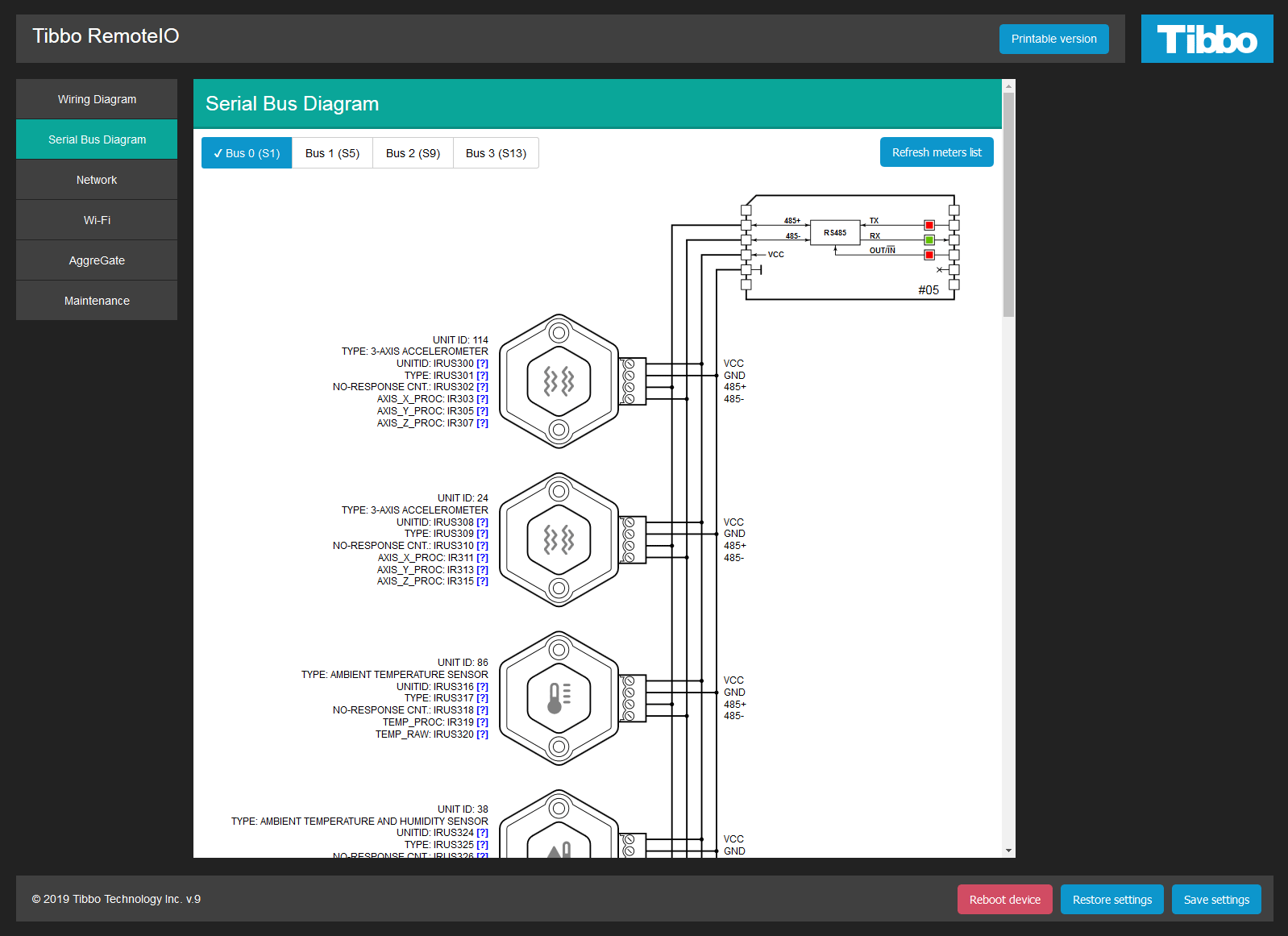Click the green RX indicator LED

(x=929, y=240)
